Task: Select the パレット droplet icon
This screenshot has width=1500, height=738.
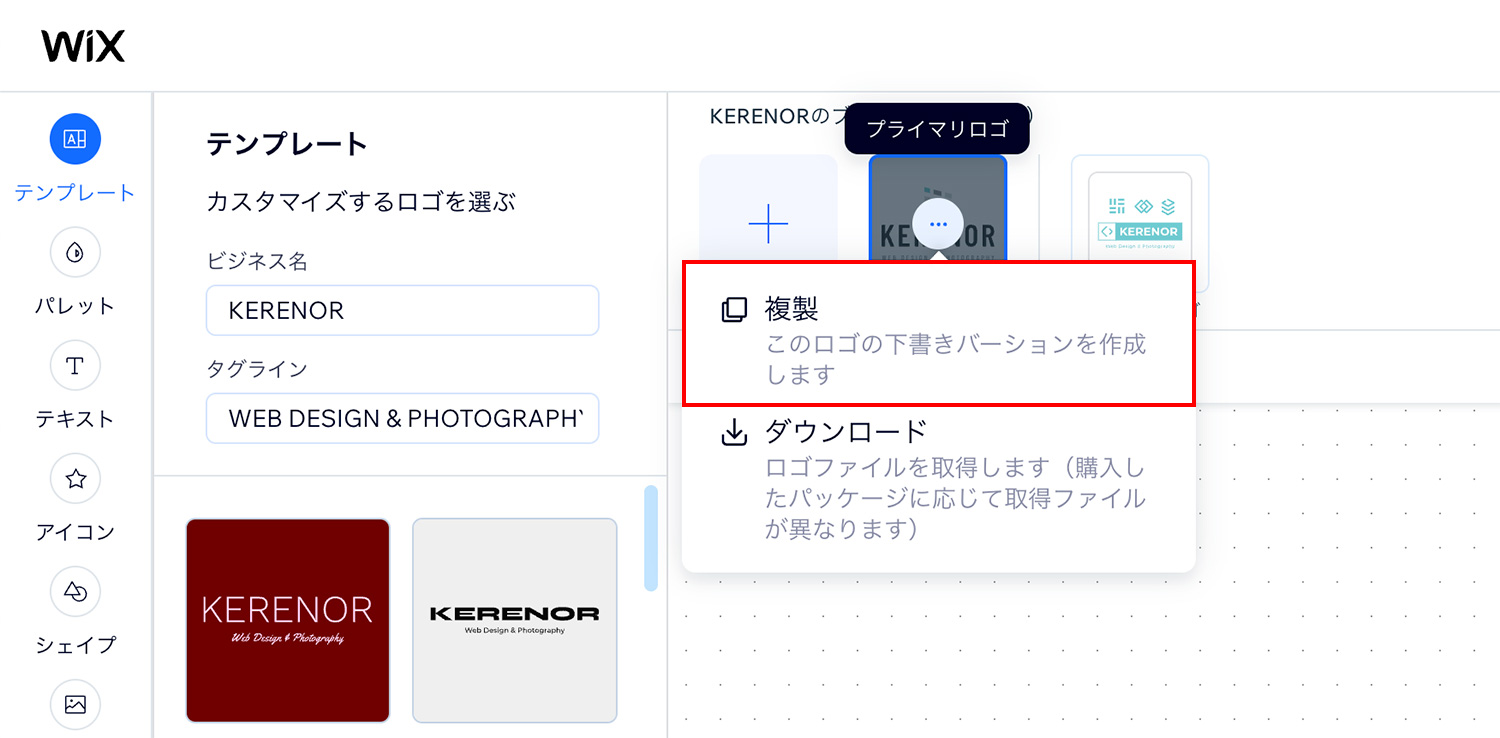Action: click(x=75, y=253)
